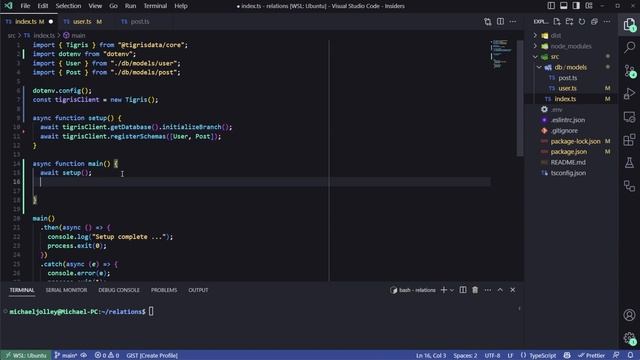
Task: Split the editor to the right
Action: (x=500, y=22)
